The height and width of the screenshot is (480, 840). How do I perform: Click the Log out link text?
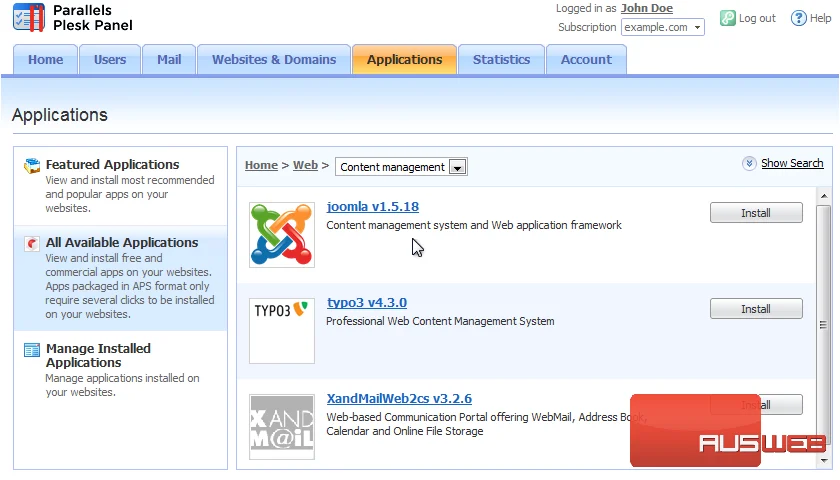[757, 18]
